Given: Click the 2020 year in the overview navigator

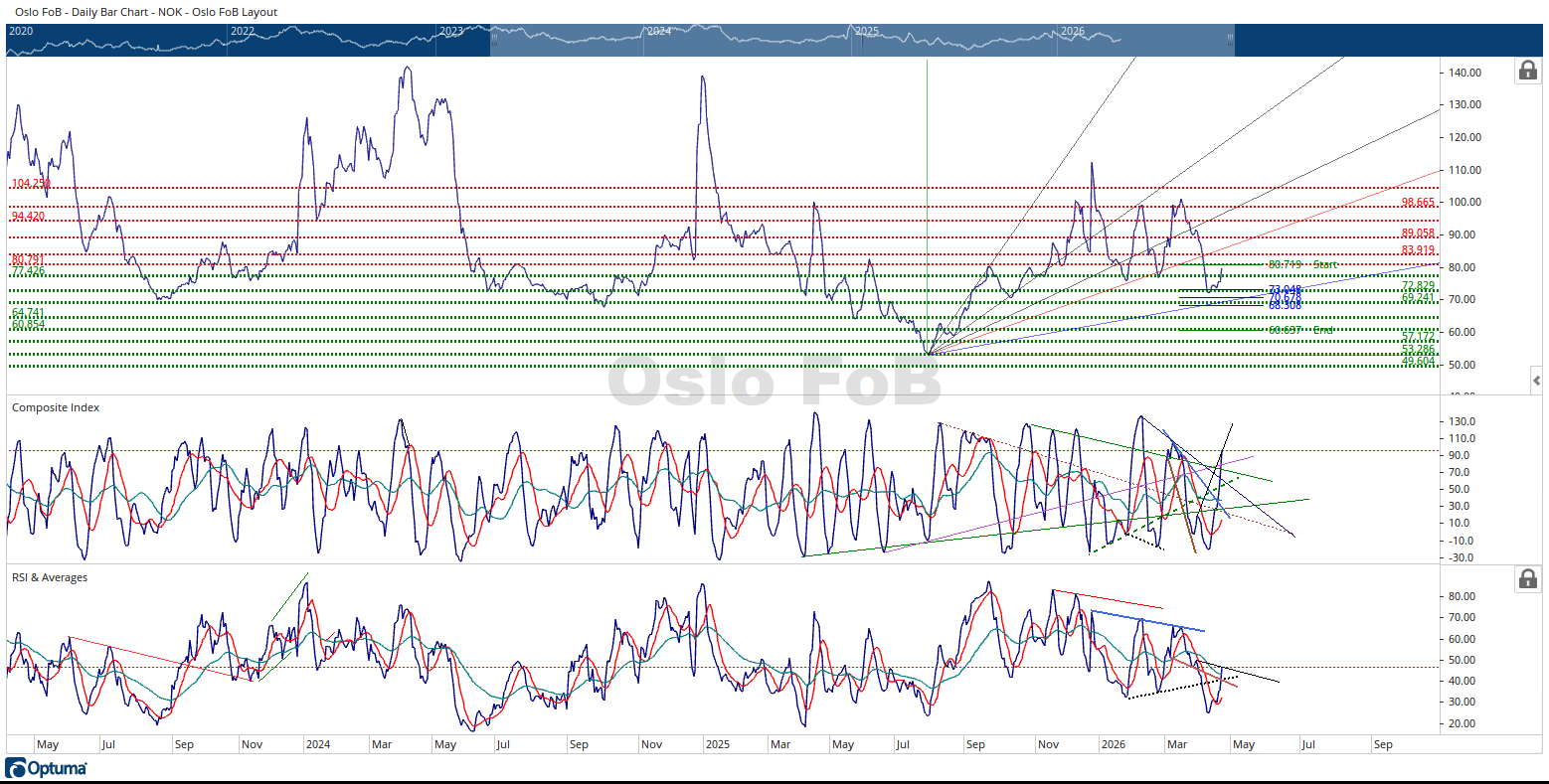Looking at the screenshot, I should click(x=21, y=32).
